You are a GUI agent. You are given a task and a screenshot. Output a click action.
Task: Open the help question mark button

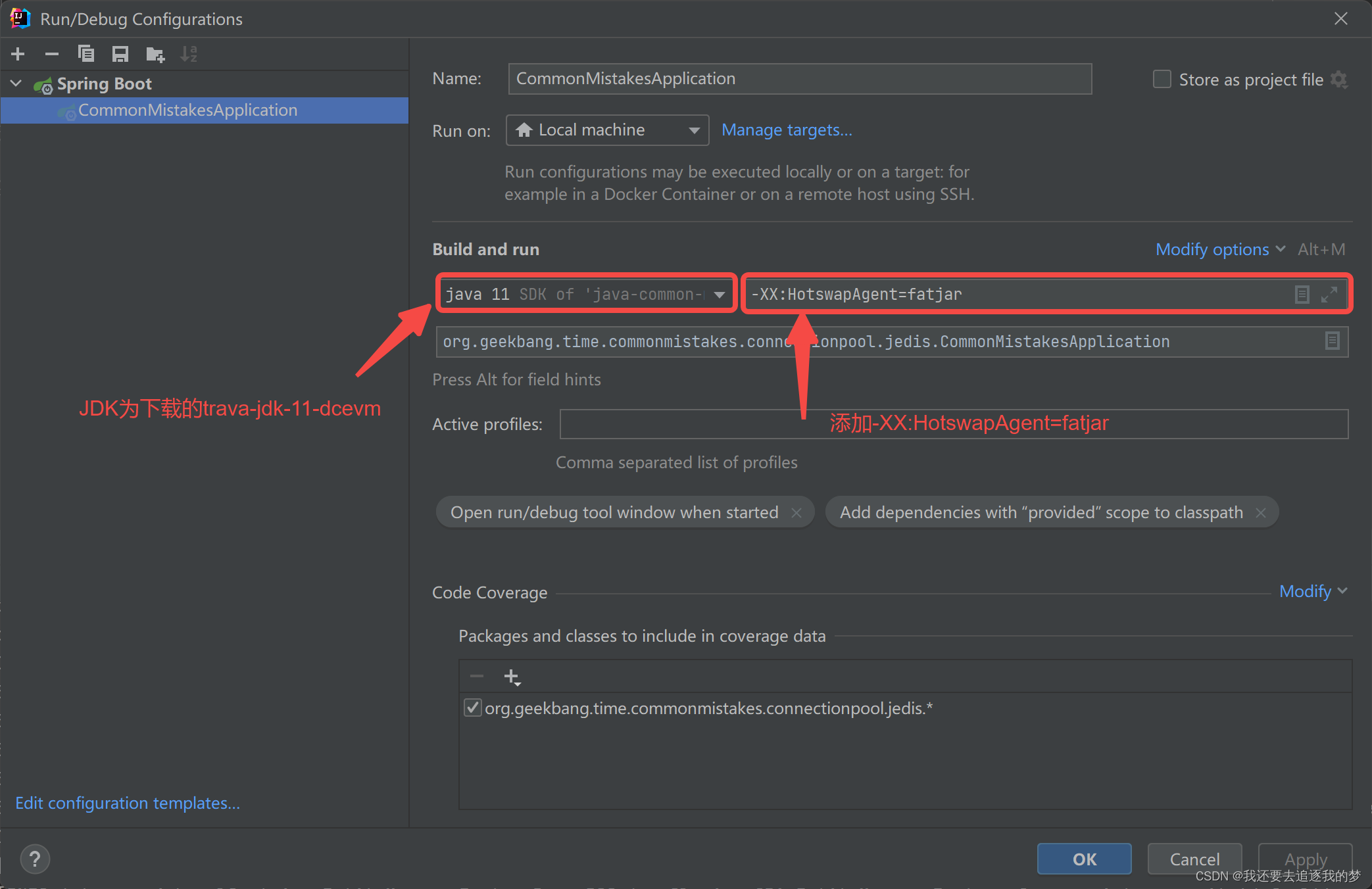tap(35, 859)
